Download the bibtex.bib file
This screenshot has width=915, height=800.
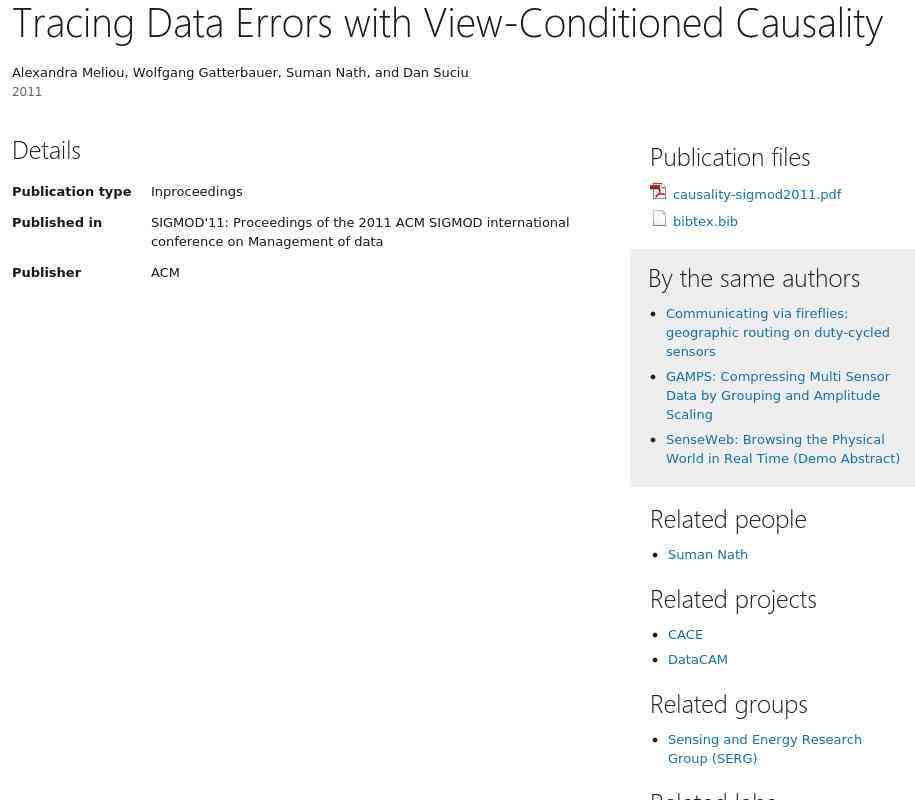pyautogui.click(x=705, y=222)
